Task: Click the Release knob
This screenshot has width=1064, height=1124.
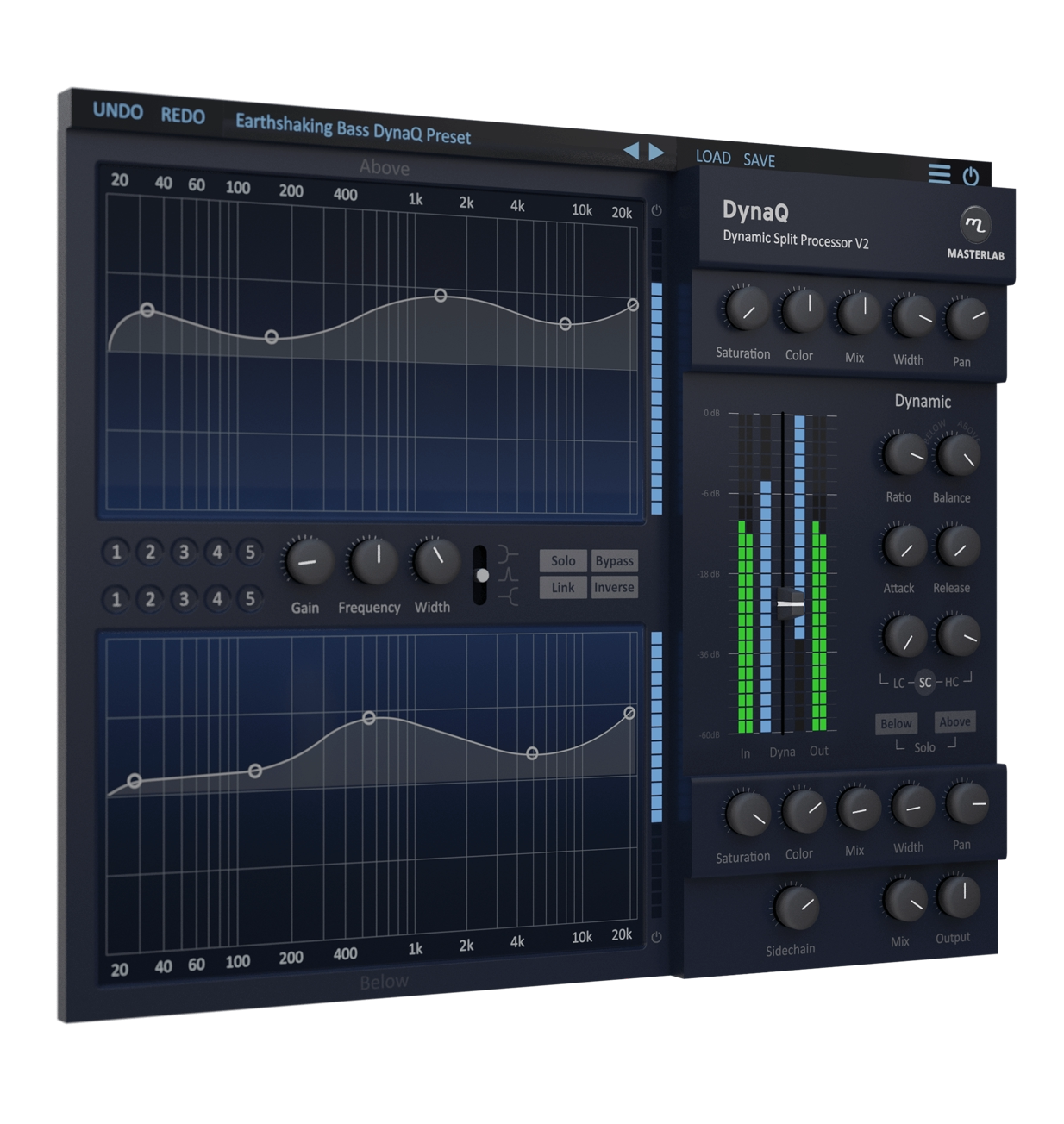Action: [x=957, y=546]
